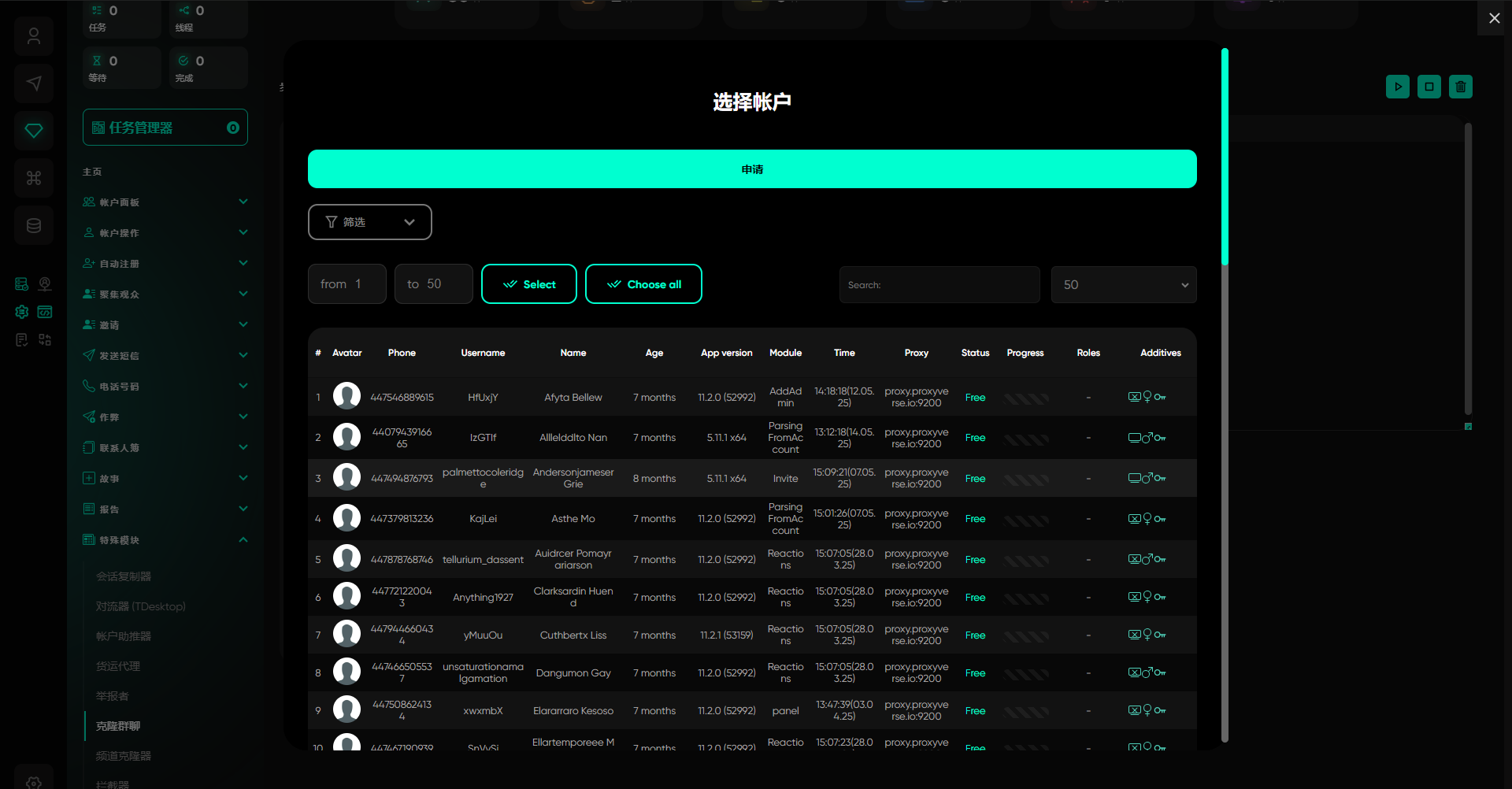1512x789 pixels.
Task: Click the Choose all button
Action: pos(643,284)
